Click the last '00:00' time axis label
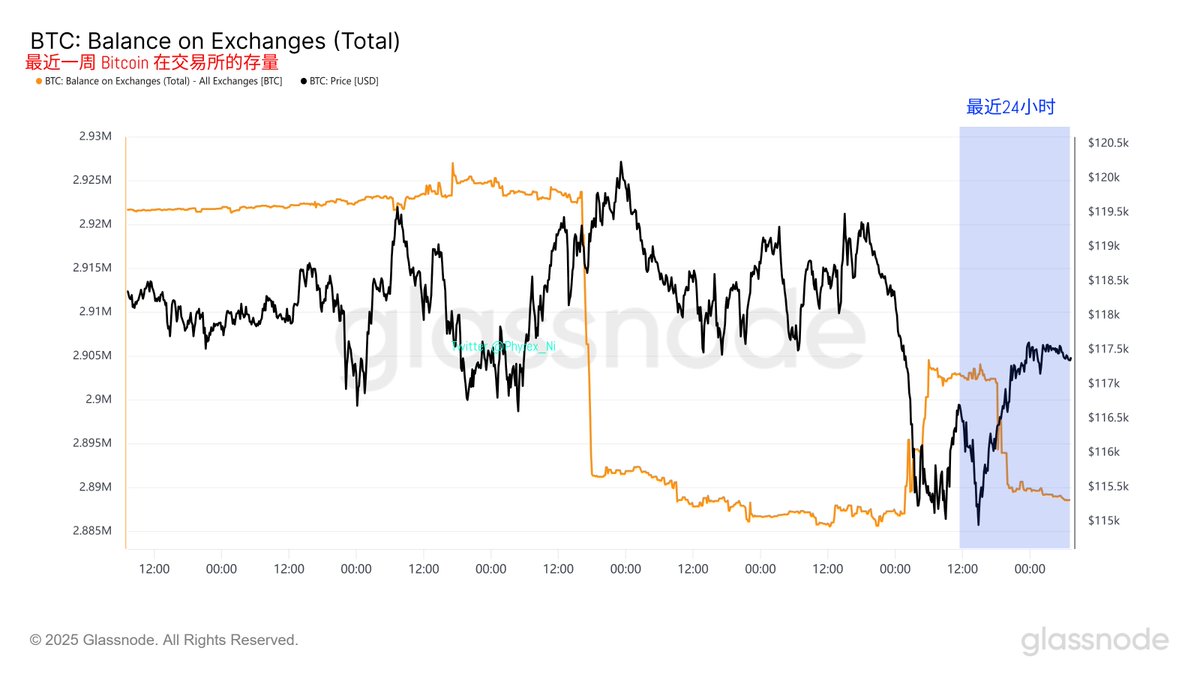 point(1030,569)
